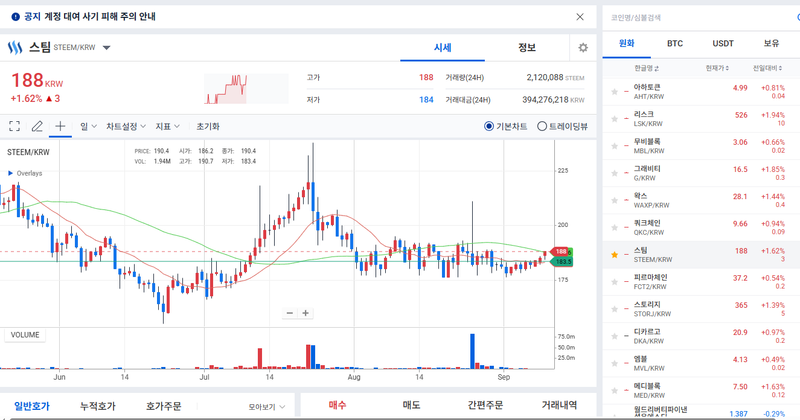
Task: Switch to the 시세 tab
Action: [x=442, y=47]
